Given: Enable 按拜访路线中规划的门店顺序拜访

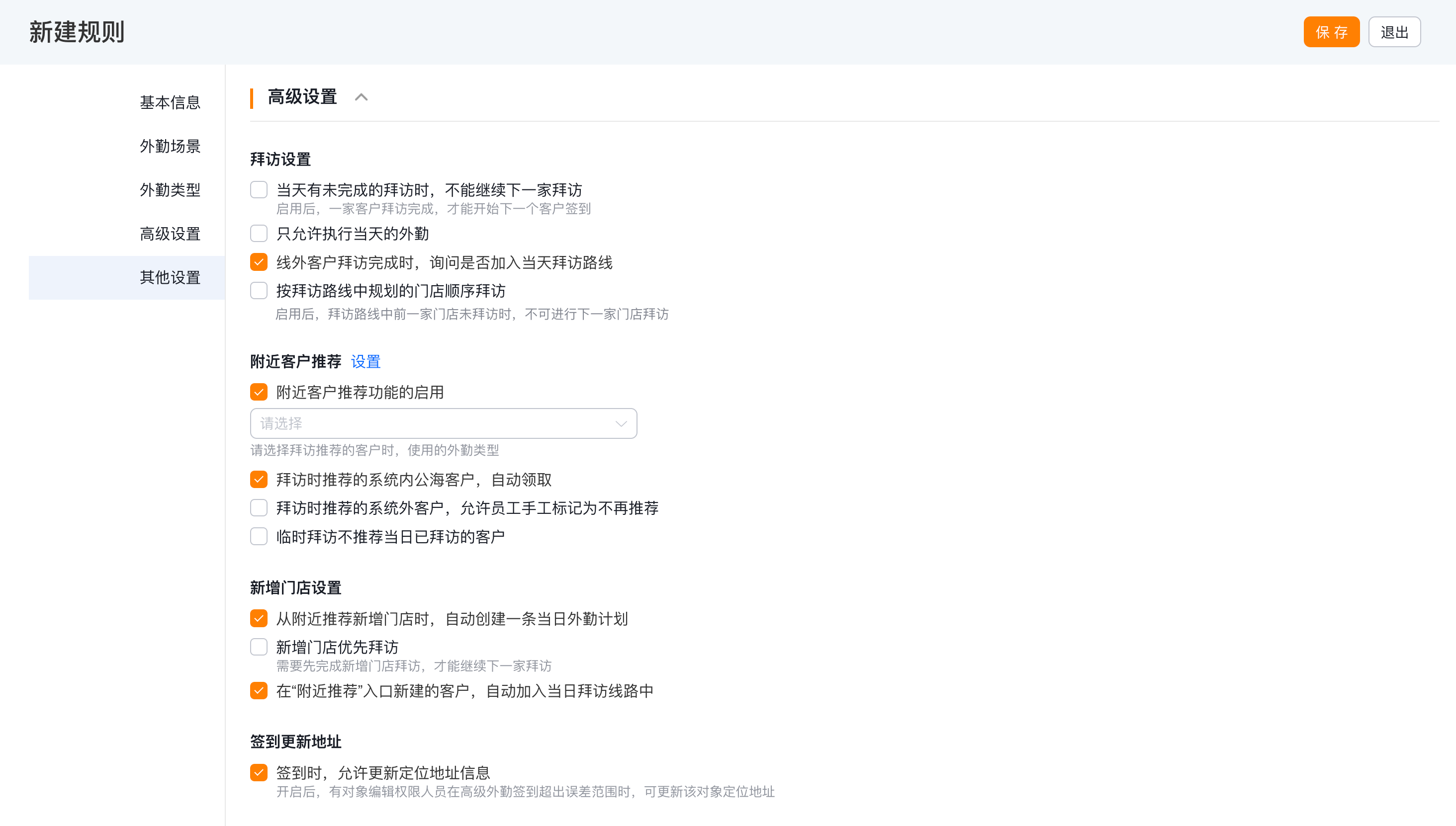Looking at the screenshot, I should coord(259,290).
